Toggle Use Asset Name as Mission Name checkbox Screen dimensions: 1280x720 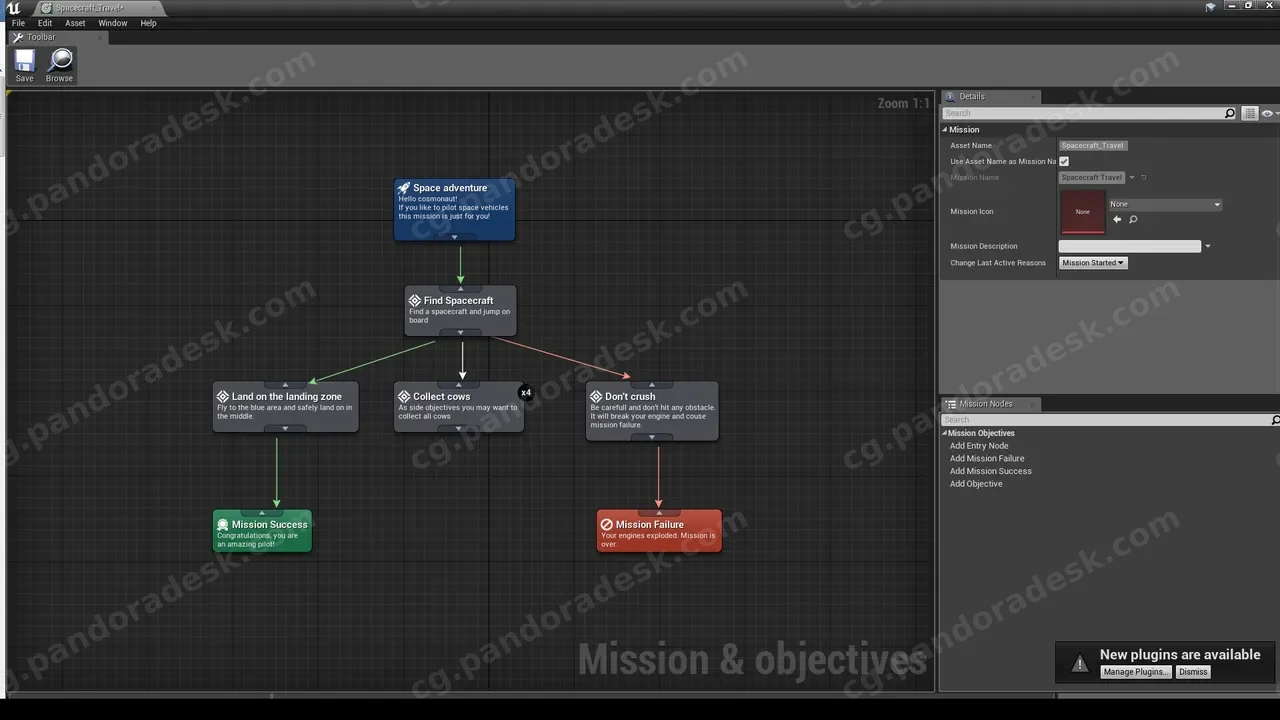[x=1064, y=161]
